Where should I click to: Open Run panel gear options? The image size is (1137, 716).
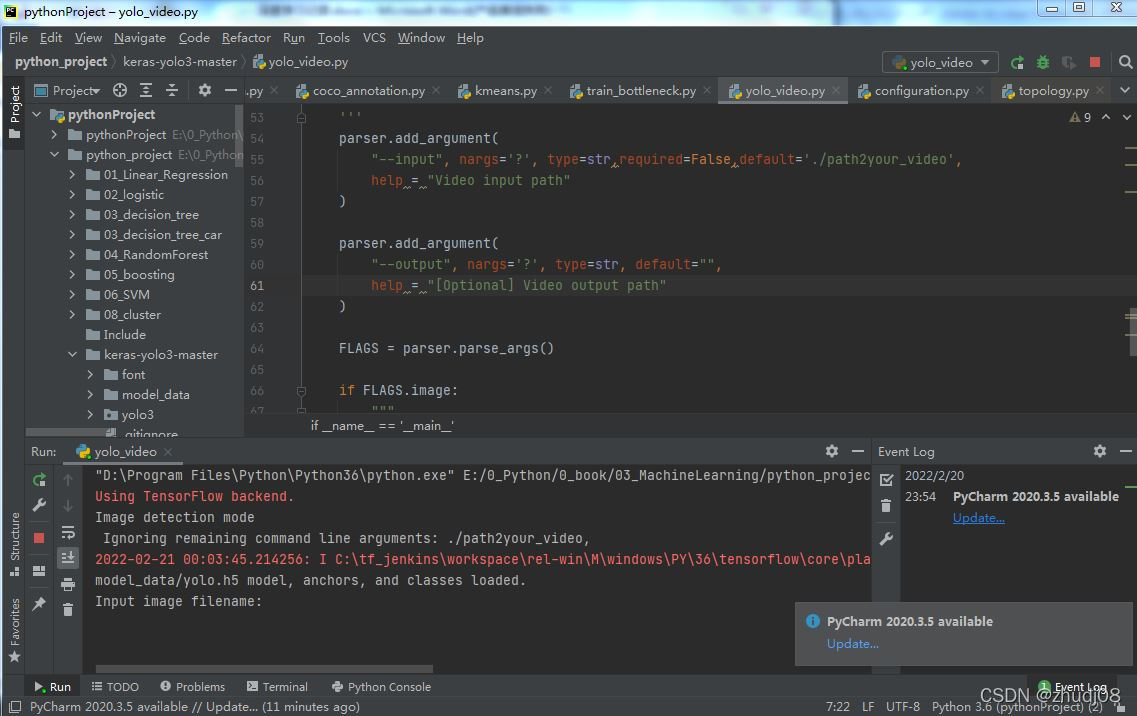pos(832,451)
